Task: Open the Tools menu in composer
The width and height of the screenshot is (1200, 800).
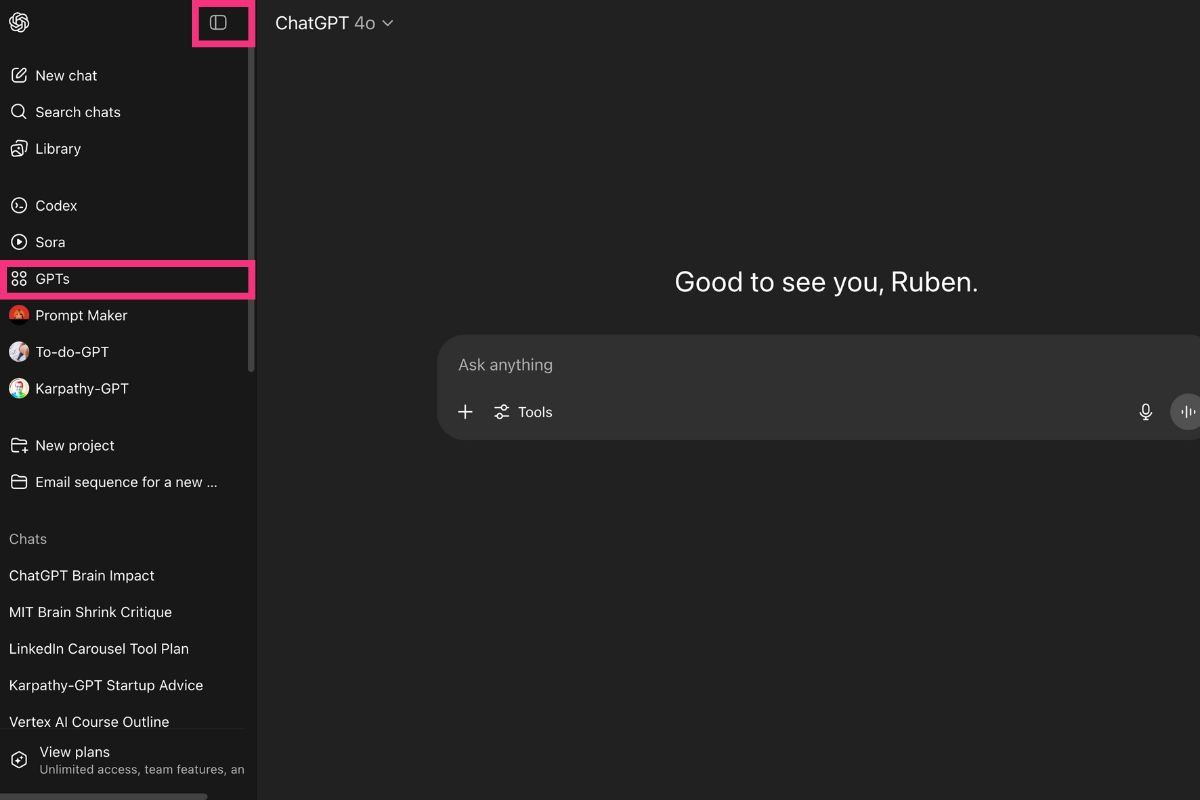Action: click(x=523, y=412)
